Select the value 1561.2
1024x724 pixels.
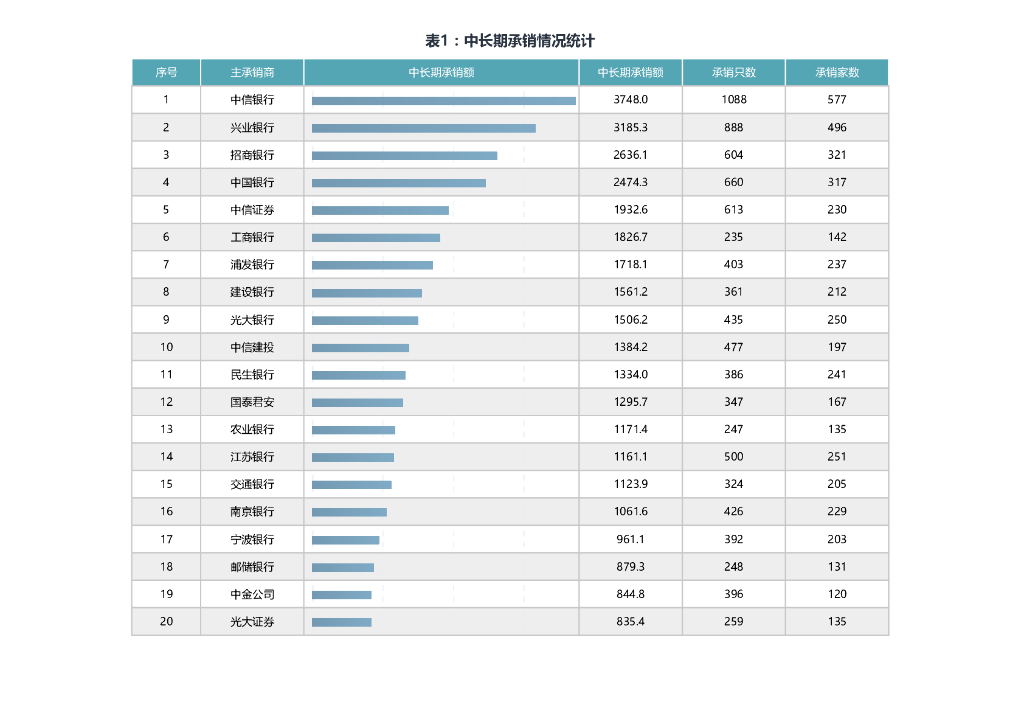point(630,292)
